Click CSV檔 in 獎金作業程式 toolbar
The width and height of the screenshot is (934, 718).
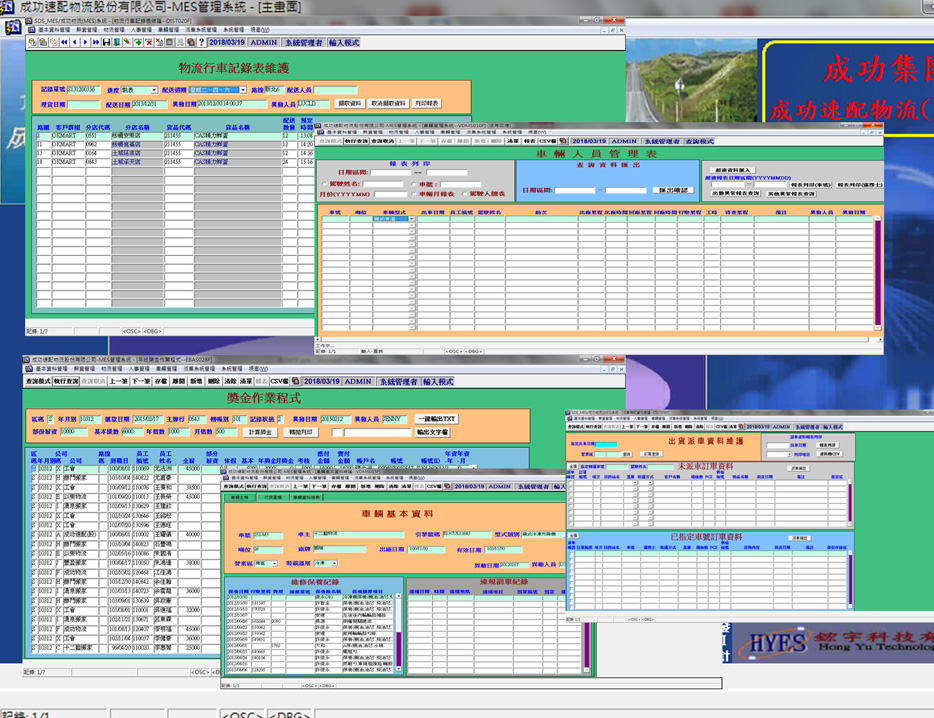click(x=279, y=381)
